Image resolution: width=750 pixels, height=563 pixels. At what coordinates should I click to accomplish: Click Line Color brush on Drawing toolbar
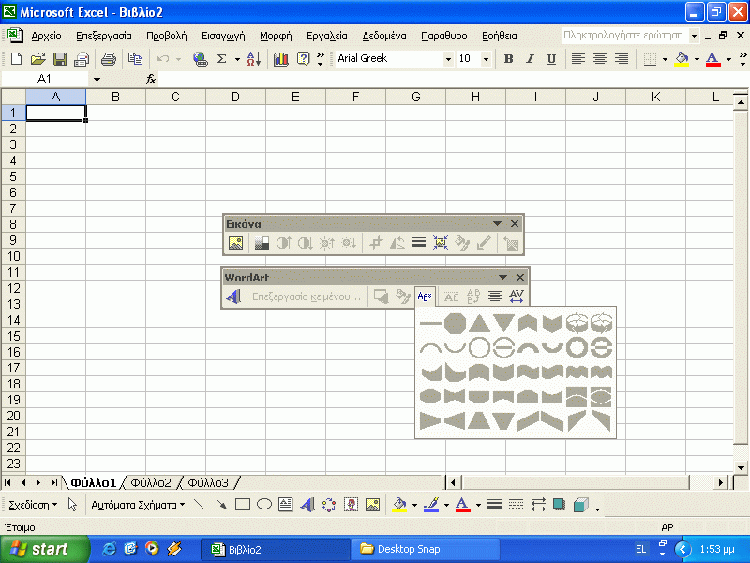tap(431, 504)
